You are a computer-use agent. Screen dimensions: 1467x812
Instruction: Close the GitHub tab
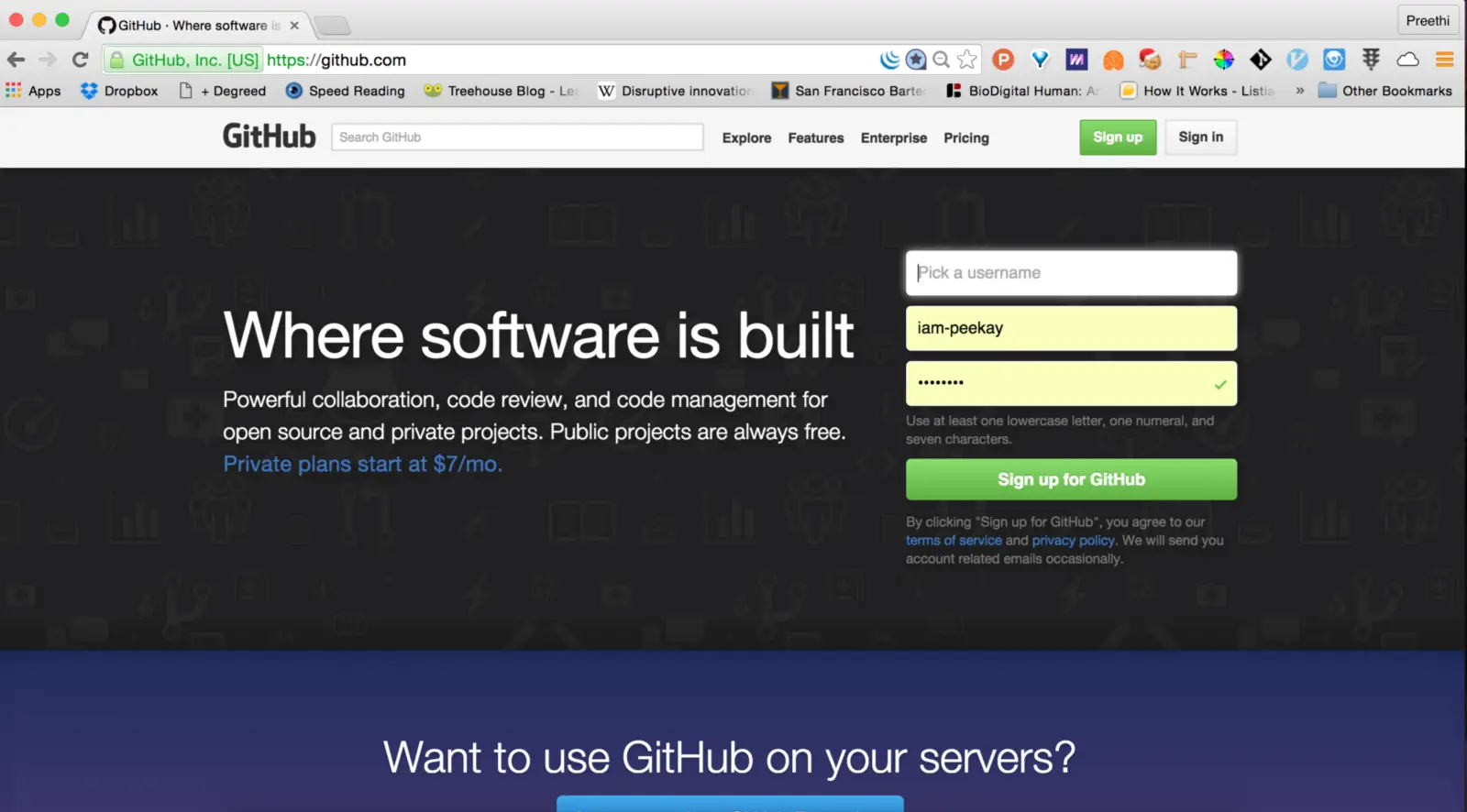[294, 26]
